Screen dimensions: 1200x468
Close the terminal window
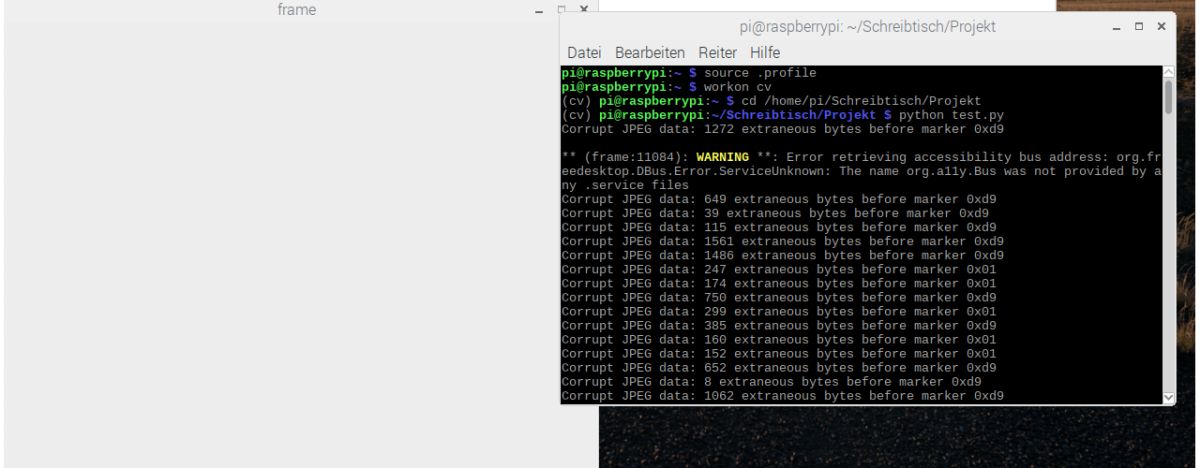point(1161,26)
